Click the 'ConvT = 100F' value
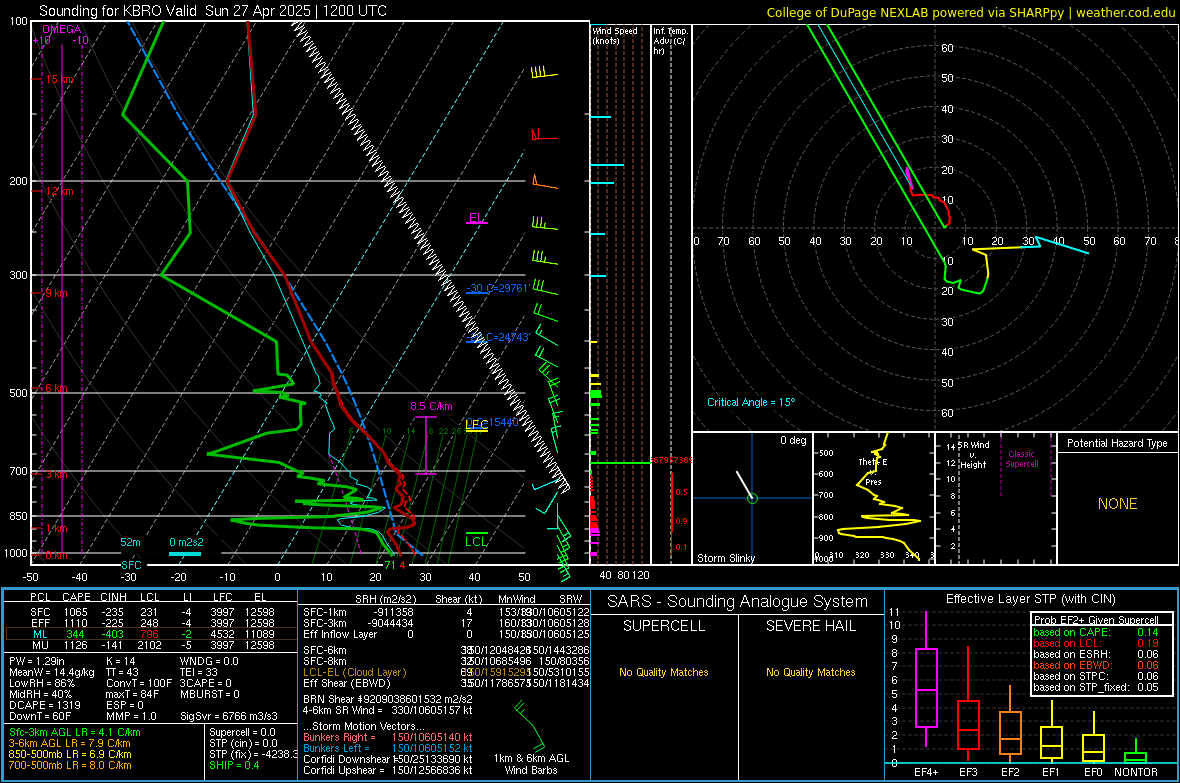Viewport: 1180px width, 783px height. (x=138, y=683)
